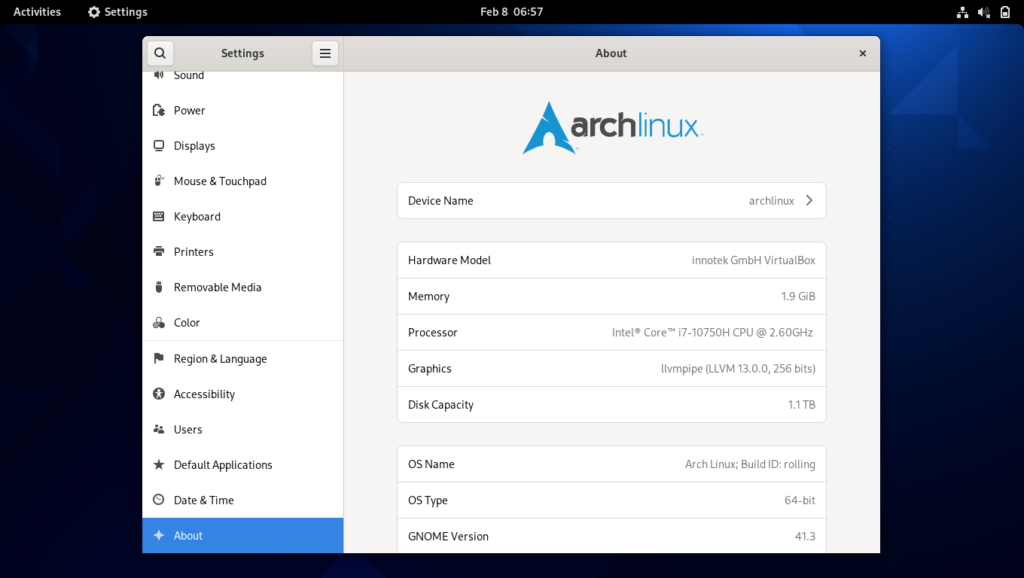The image size is (1024, 578).
Task: Click the Users settings icon
Action: point(159,429)
